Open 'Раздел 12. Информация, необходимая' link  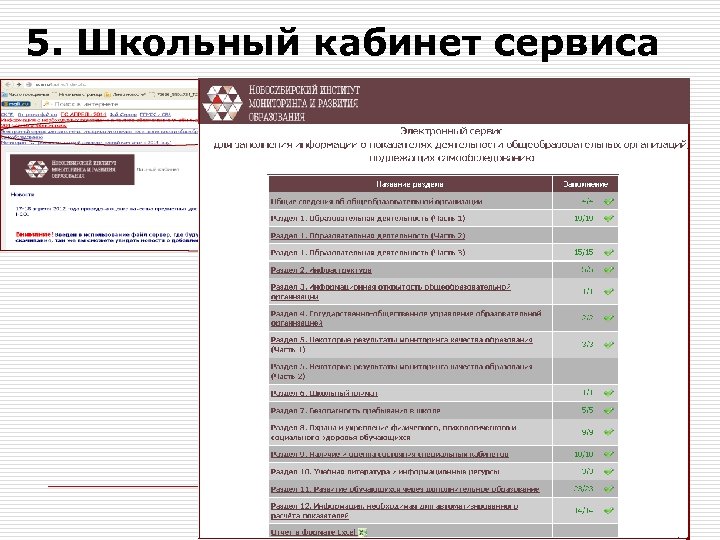[394, 511]
